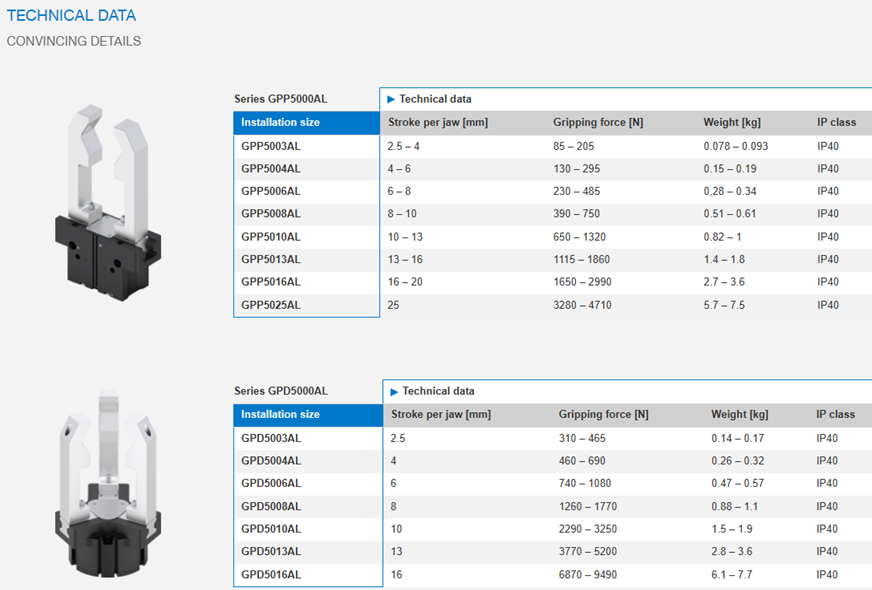The width and height of the screenshot is (872, 590).
Task: Select installation size GPD5003AL
Action: [271, 438]
